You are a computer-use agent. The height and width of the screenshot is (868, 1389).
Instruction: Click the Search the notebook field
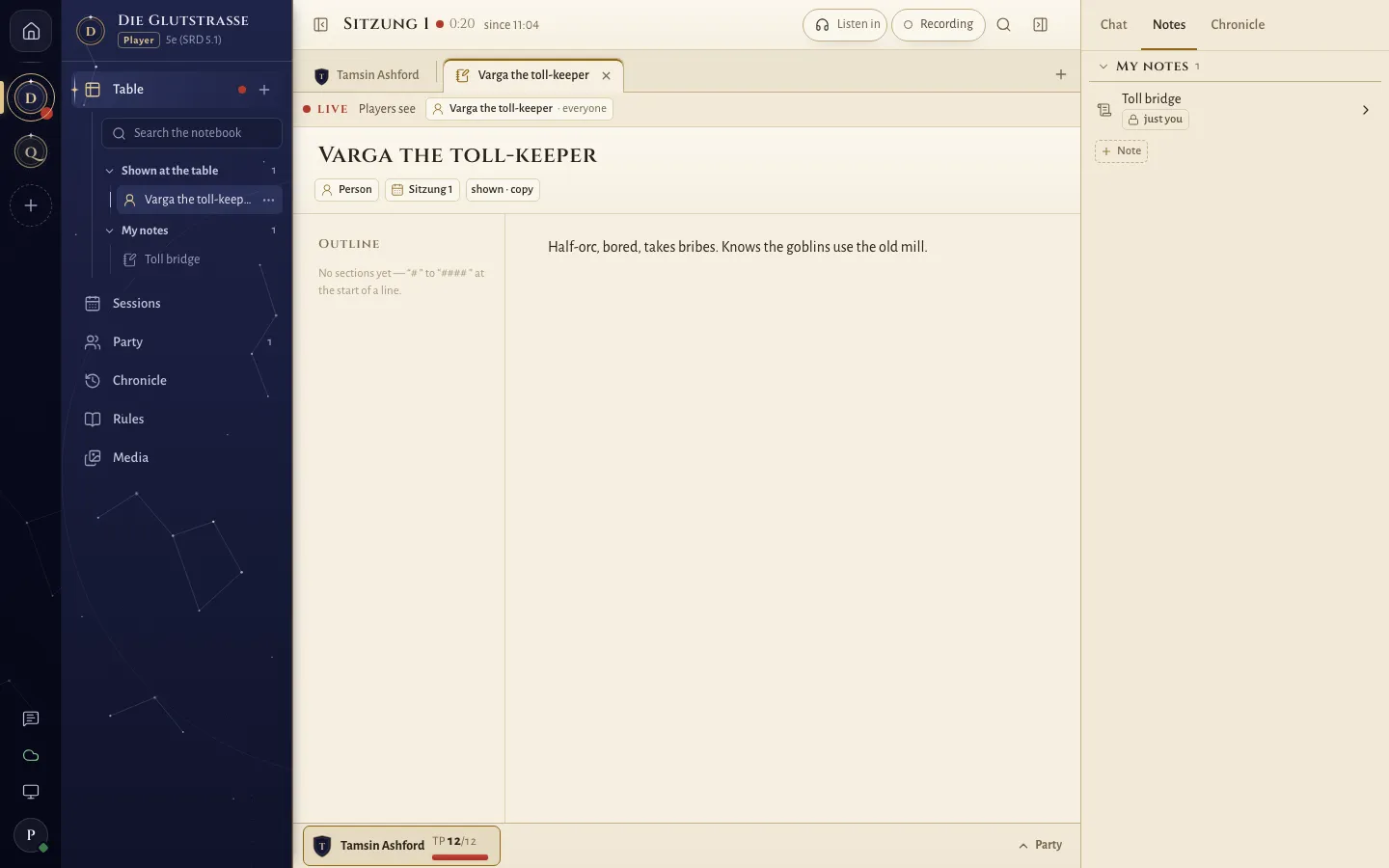pyautogui.click(x=192, y=133)
